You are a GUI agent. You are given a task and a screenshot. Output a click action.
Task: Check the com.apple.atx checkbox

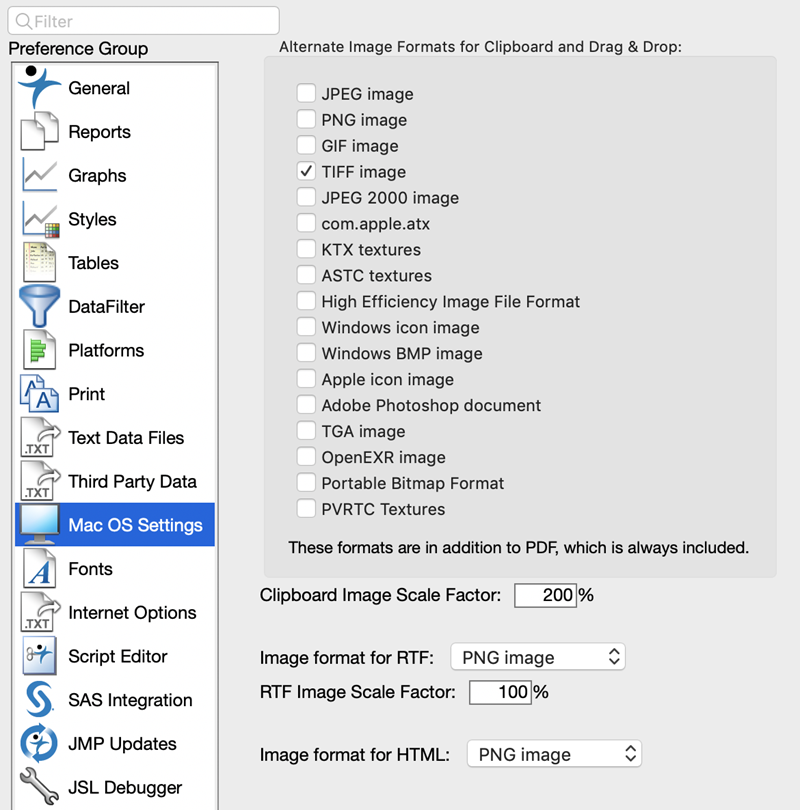point(306,223)
